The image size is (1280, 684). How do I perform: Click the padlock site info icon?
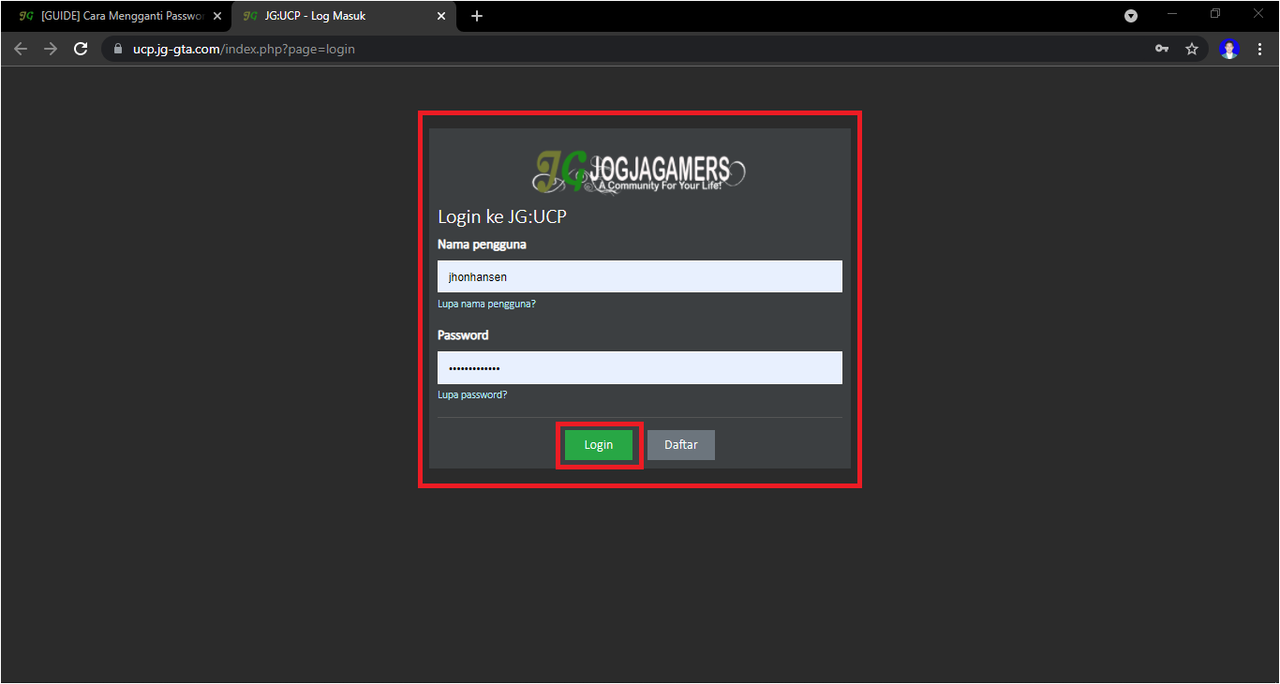pos(118,48)
